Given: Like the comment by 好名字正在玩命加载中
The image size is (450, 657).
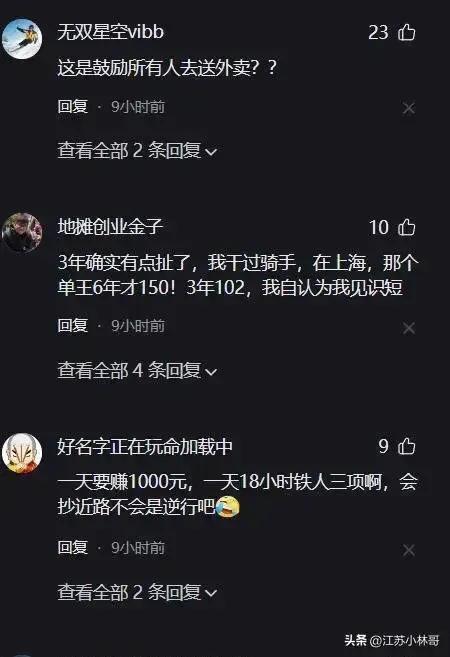Looking at the screenshot, I should [406, 446].
